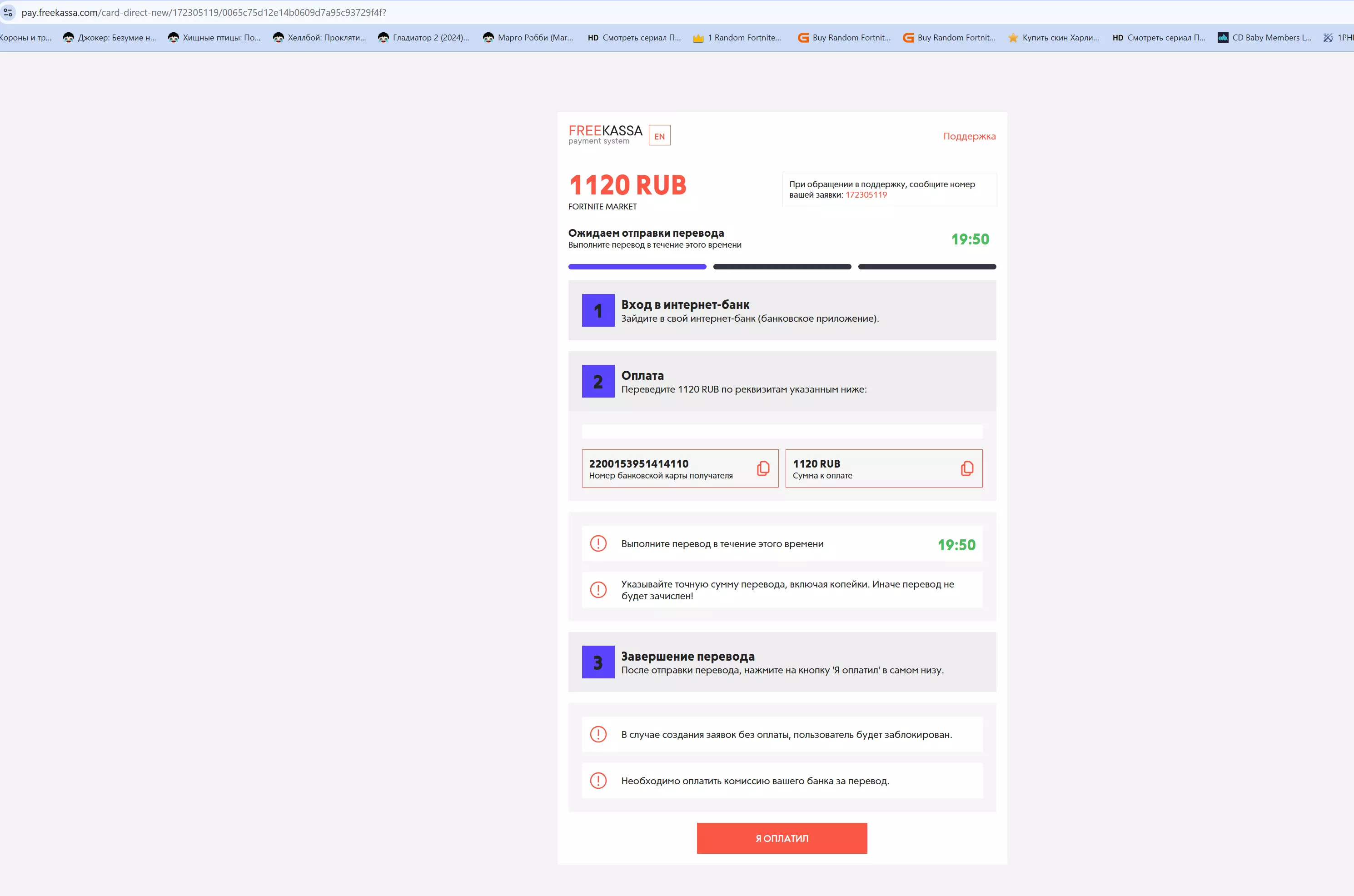Open the 'Марго Робби' bookmark
Image resolution: width=1354 pixels, height=896 pixels.
[528, 38]
